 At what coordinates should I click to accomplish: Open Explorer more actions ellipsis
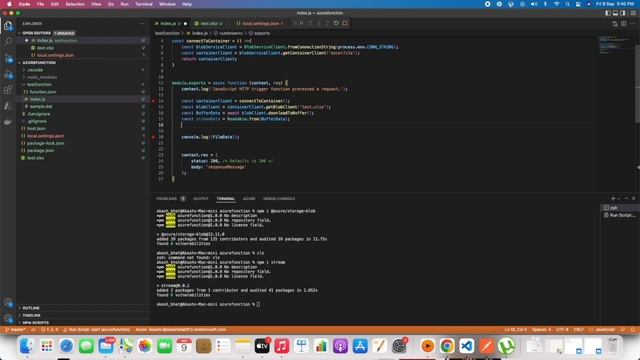point(142,24)
